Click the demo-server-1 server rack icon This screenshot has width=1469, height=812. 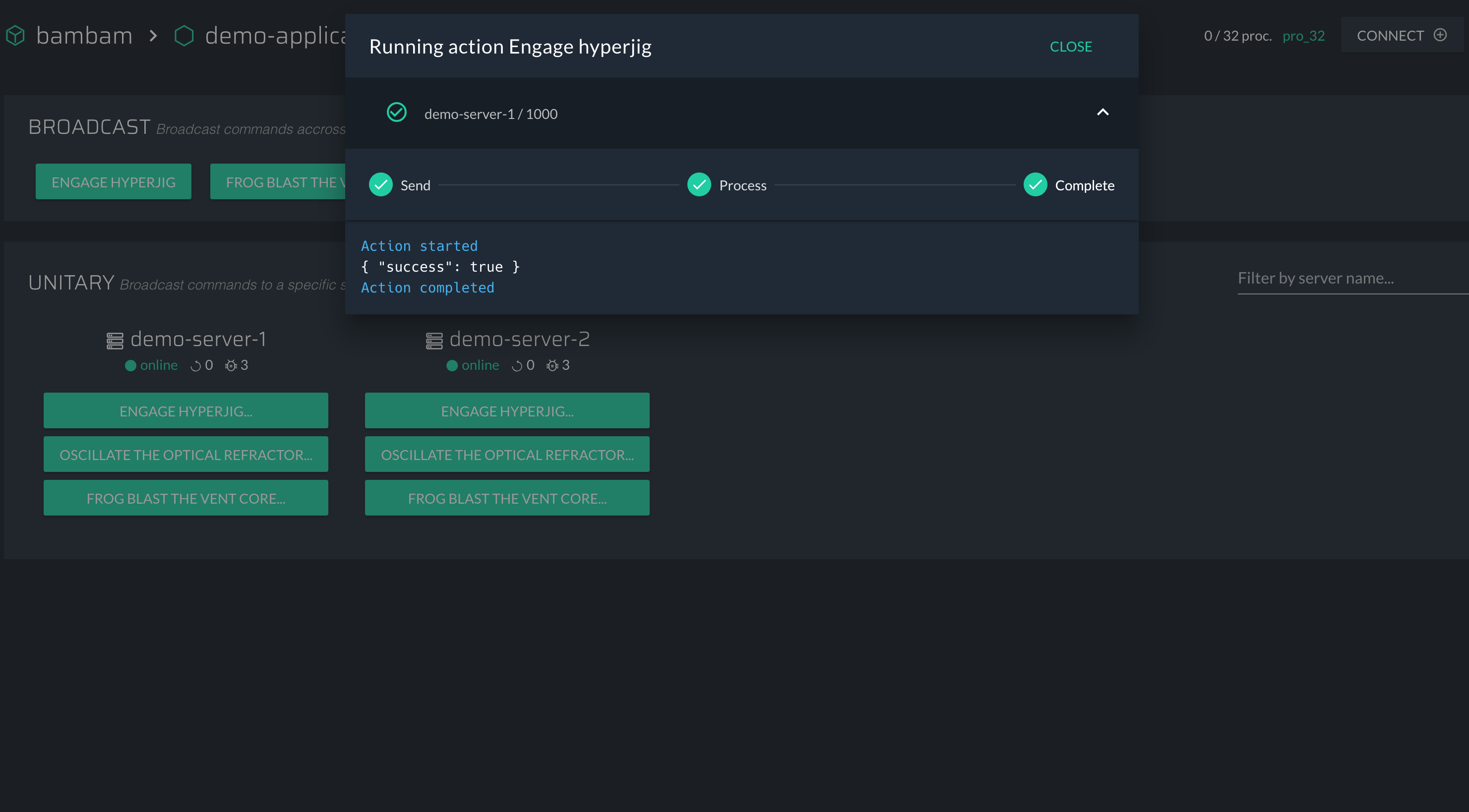[115, 341]
